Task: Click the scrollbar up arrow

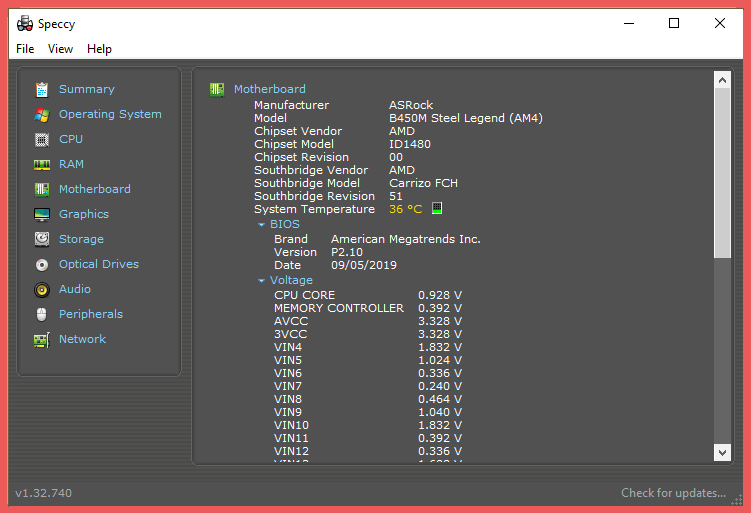Action: (x=723, y=79)
